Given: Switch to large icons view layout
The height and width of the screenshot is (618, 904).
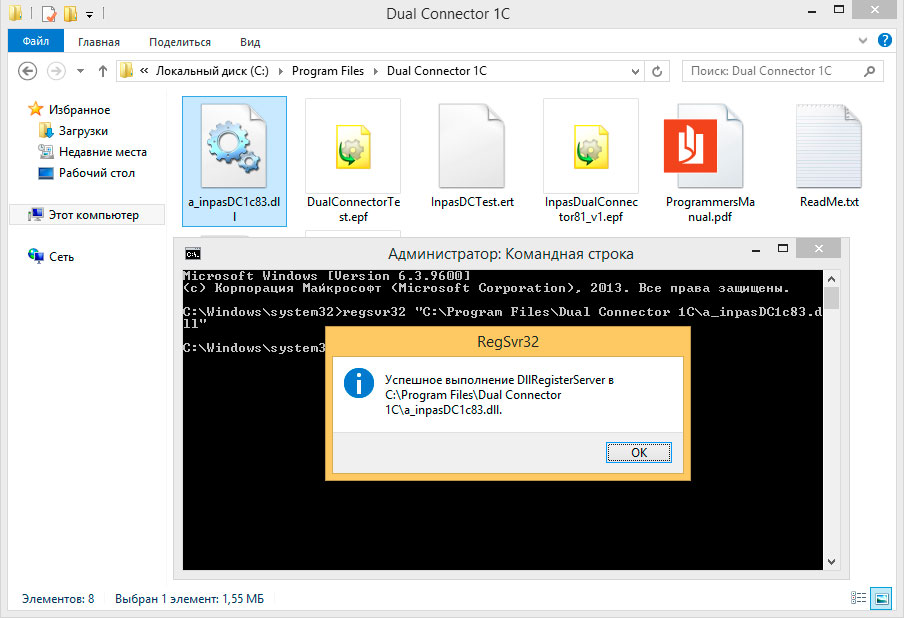Looking at the screenshot, I should click(x=881, y=598).
